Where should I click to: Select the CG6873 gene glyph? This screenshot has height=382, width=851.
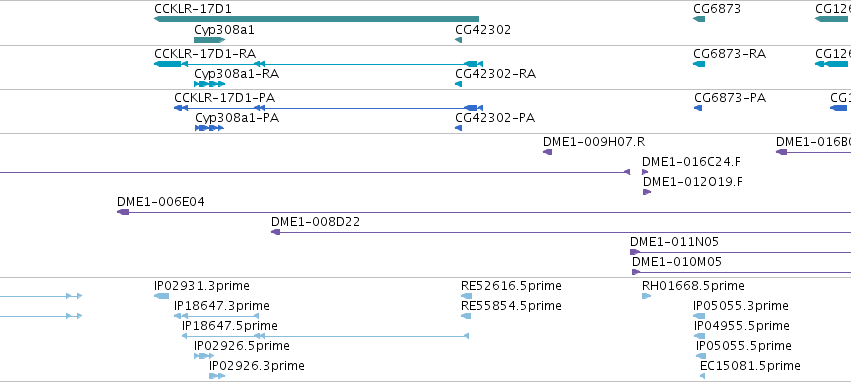coord(699,19)
